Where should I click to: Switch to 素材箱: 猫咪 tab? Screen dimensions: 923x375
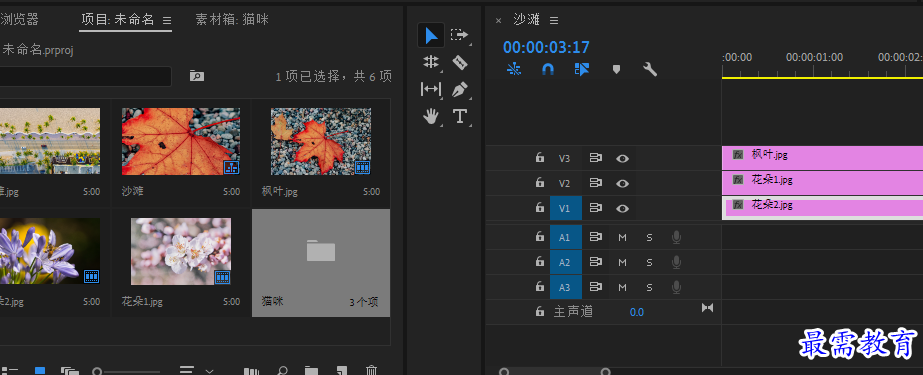pos(232,19)
